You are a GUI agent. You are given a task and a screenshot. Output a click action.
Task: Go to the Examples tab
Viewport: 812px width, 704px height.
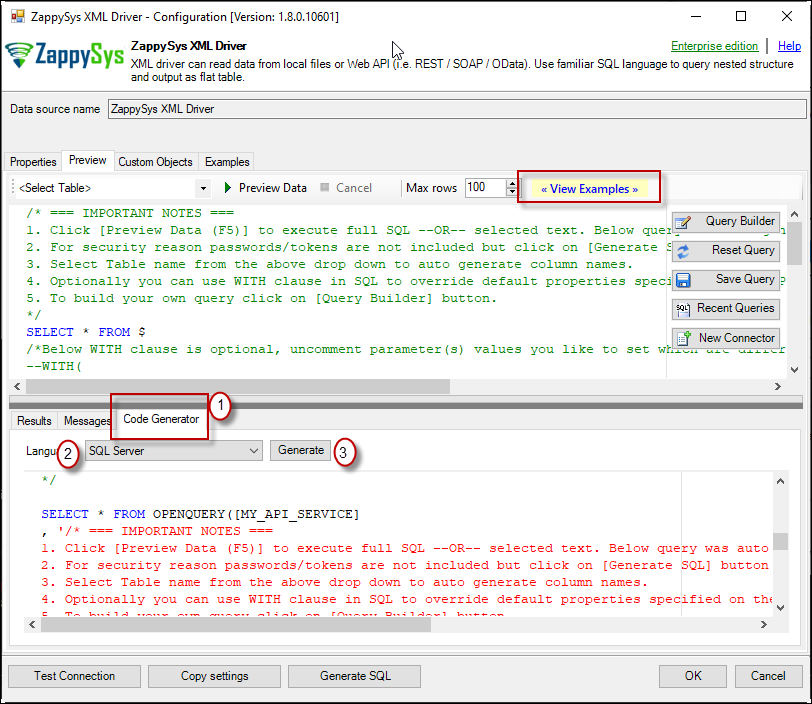(x=227, y=162)
